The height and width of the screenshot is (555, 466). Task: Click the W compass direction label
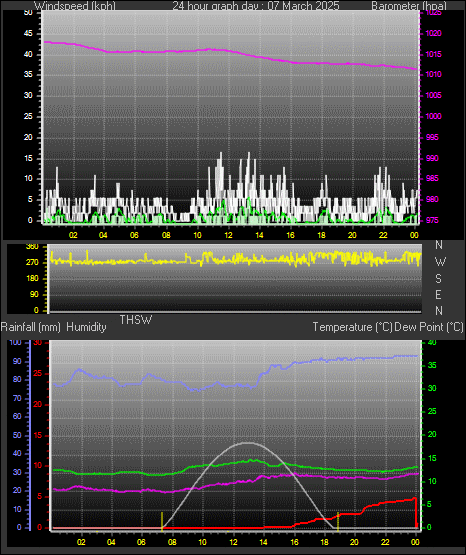440,262
